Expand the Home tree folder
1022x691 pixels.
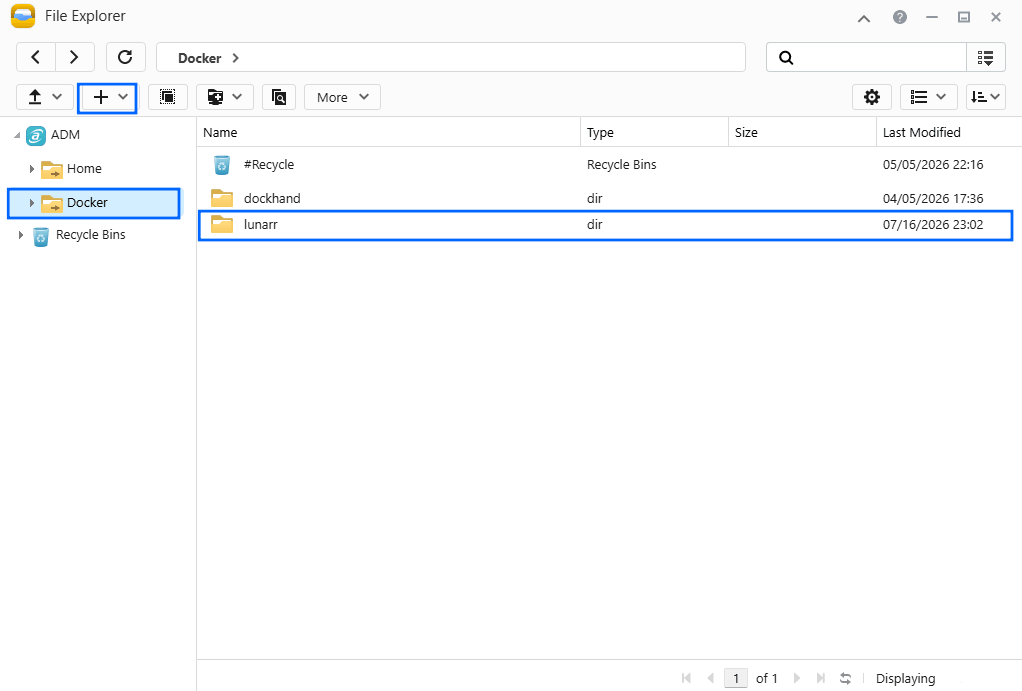[x=31, y=169]
